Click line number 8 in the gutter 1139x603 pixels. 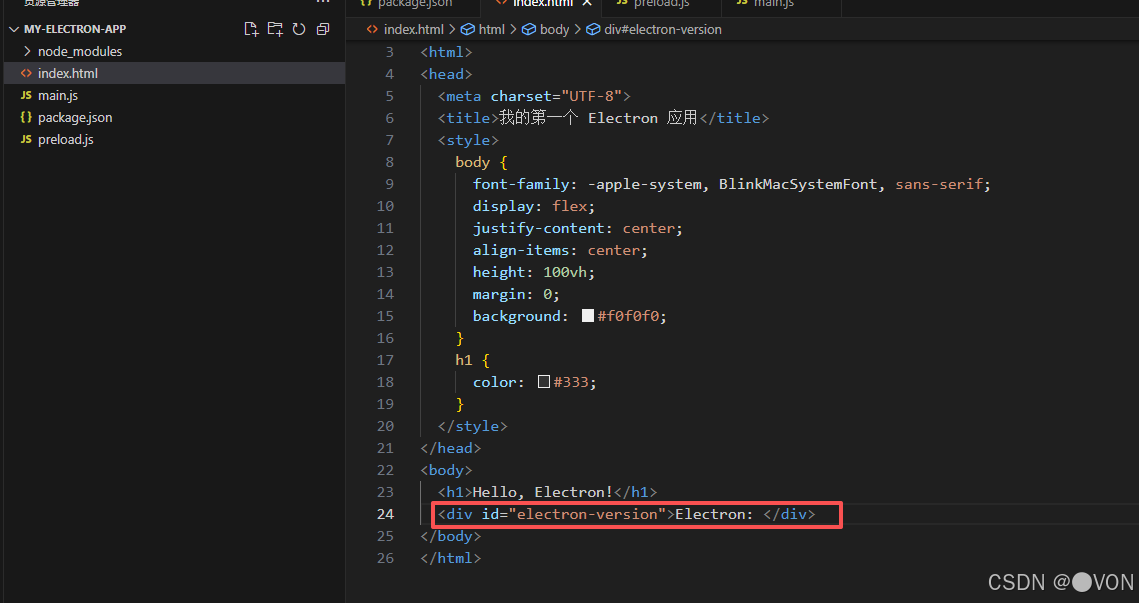tap(389, 162)
